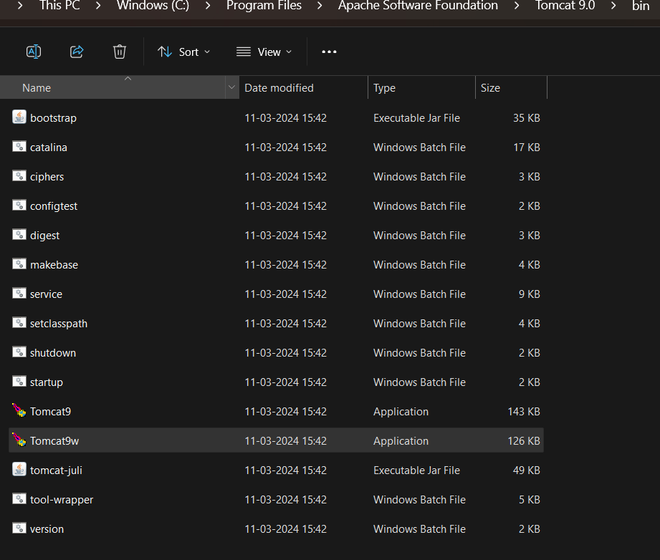Image resolution: width=660 pixels, height=560 pixels.
Task: Select the Tomcat9w application icon
Action: click(x=19, y=440)
